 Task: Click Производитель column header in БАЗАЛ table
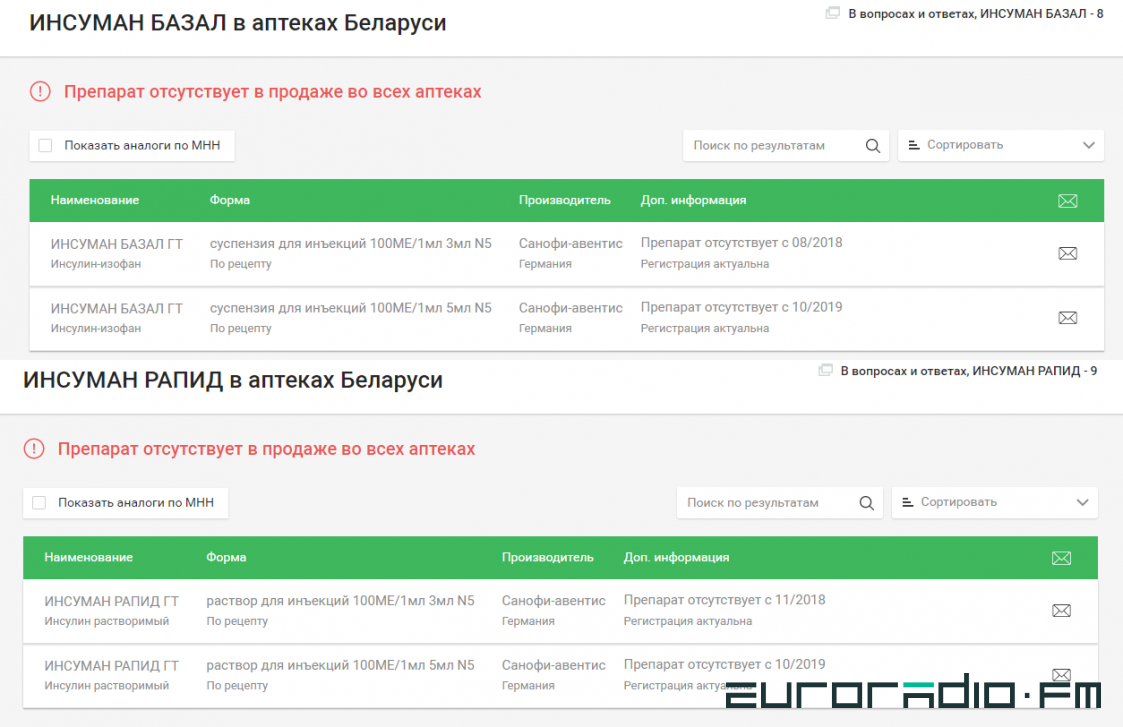564,200
